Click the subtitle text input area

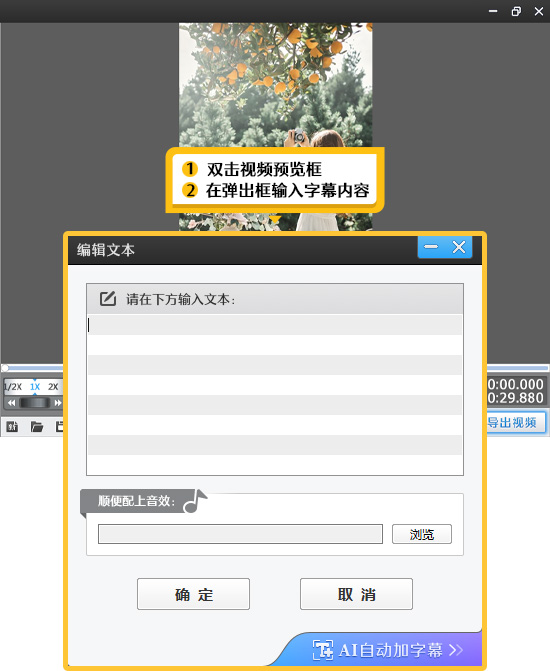pyautogui.click(x=275, y=395)
